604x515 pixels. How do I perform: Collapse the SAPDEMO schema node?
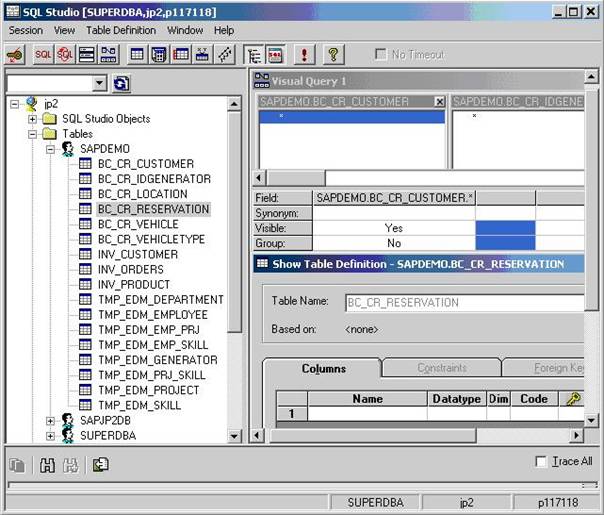(x=50, y=149)
